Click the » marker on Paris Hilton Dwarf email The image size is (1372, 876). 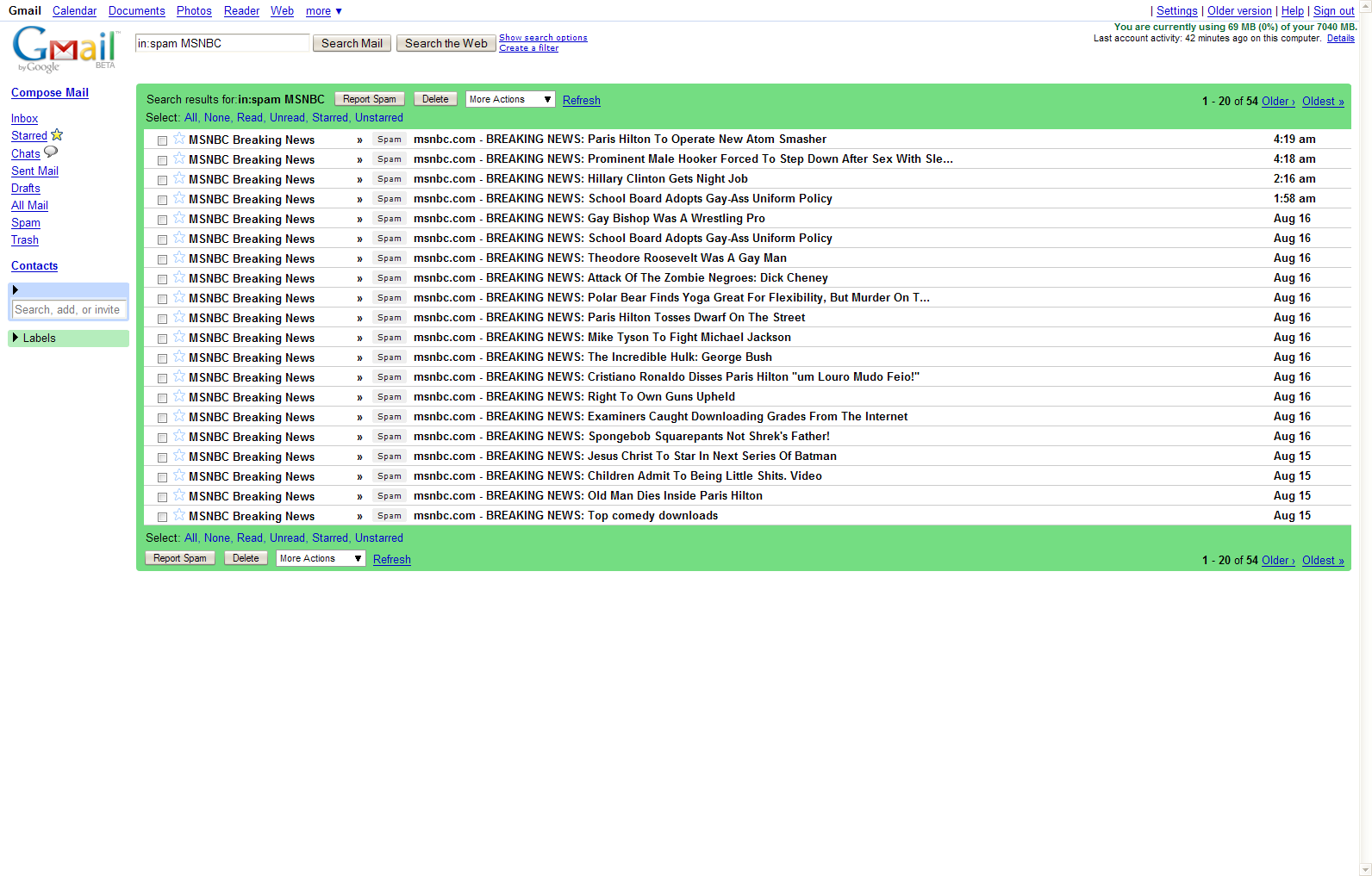tap(359, 318)
